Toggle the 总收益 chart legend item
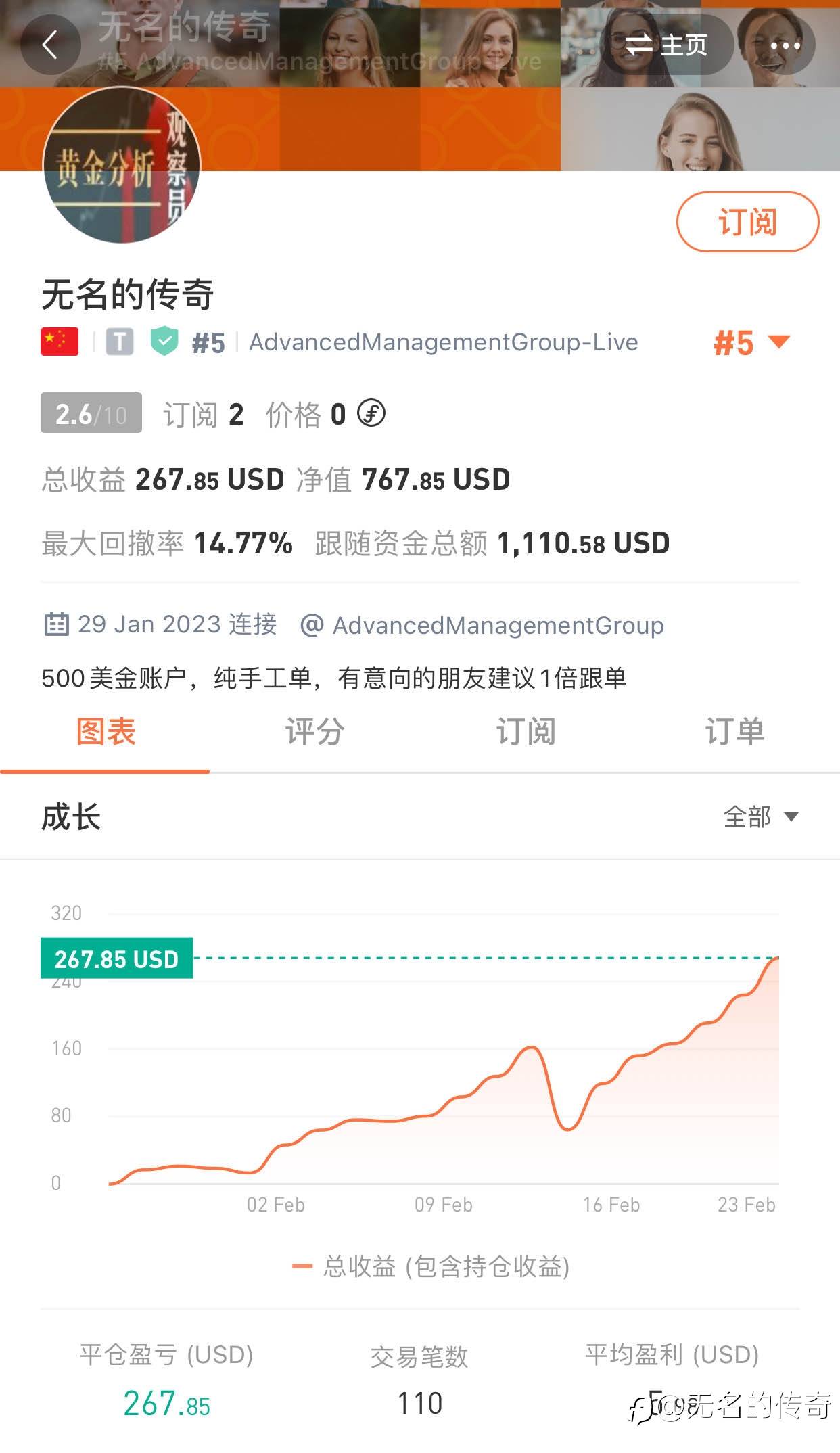 431,1266
